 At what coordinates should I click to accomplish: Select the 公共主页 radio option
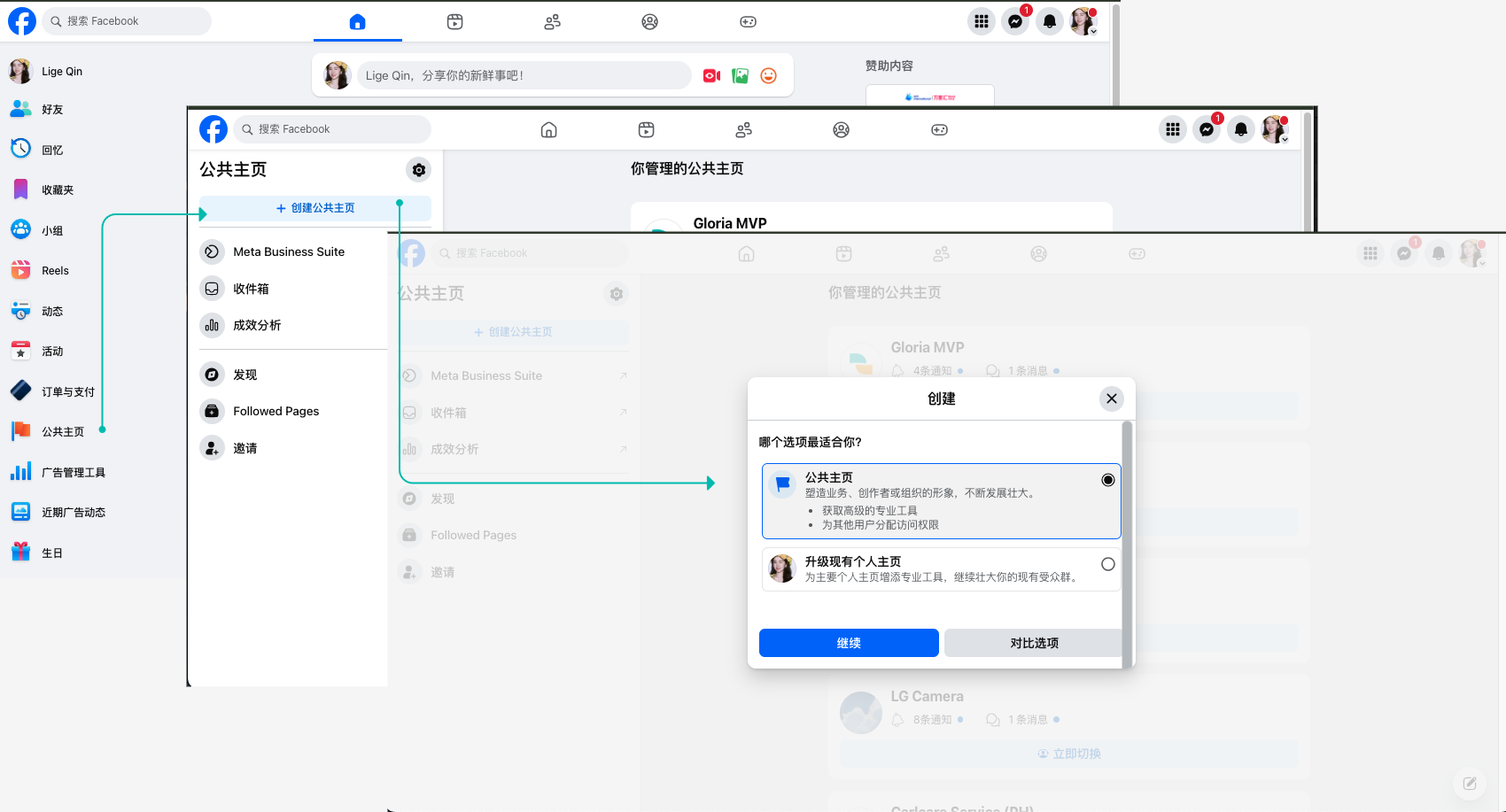click(x=1108, y=480)
